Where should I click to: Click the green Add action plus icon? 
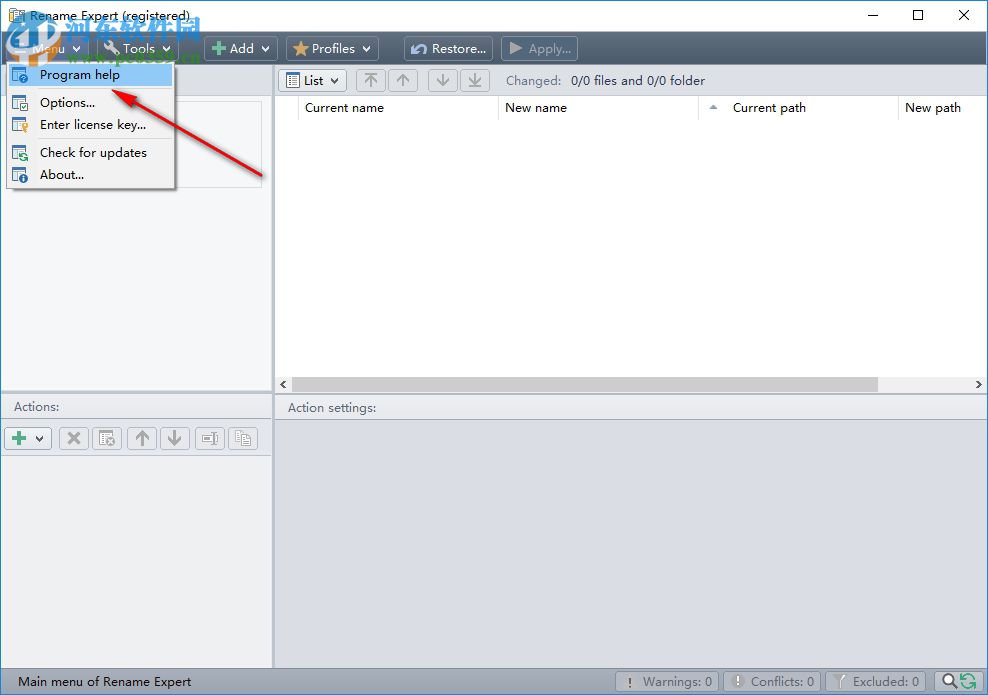click(20, 438)
